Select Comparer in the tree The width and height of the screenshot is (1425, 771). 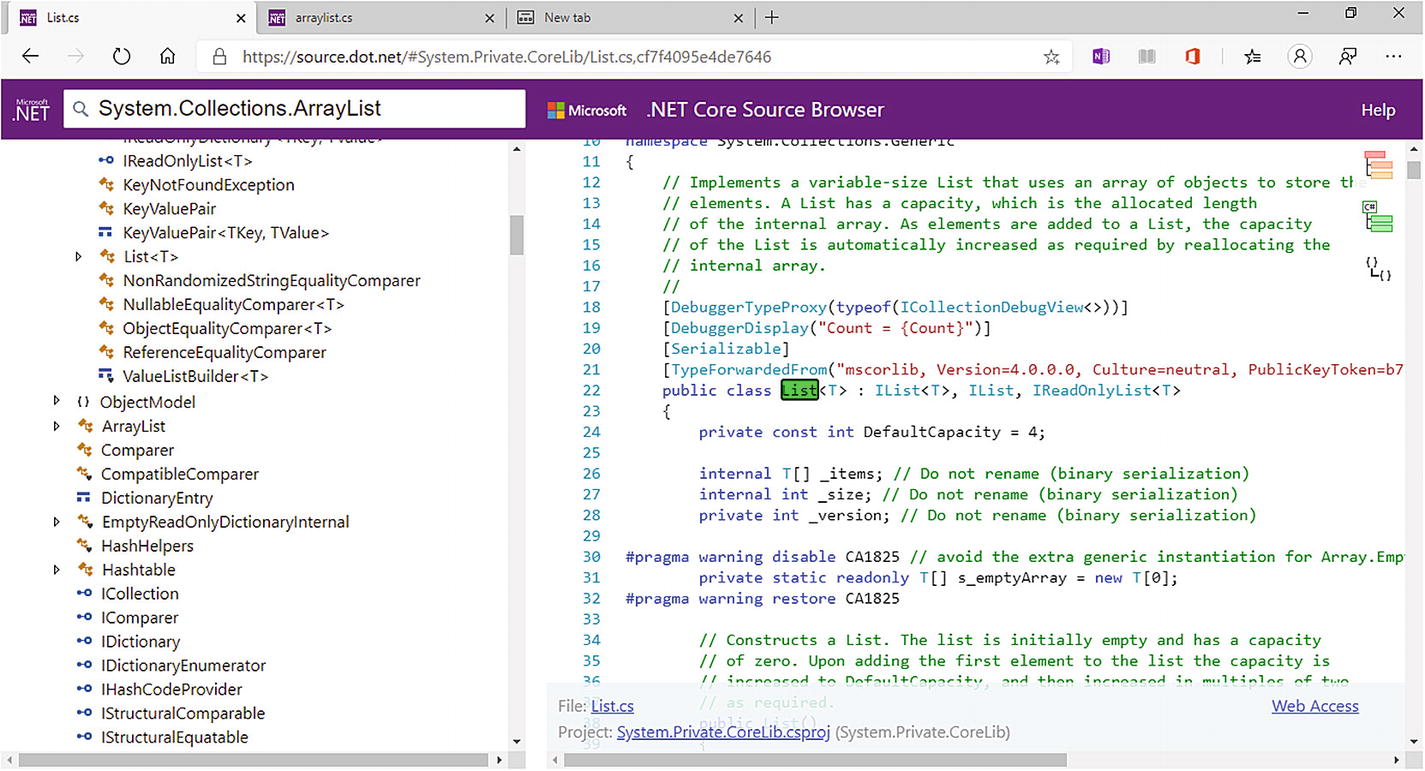pos(137,450)
